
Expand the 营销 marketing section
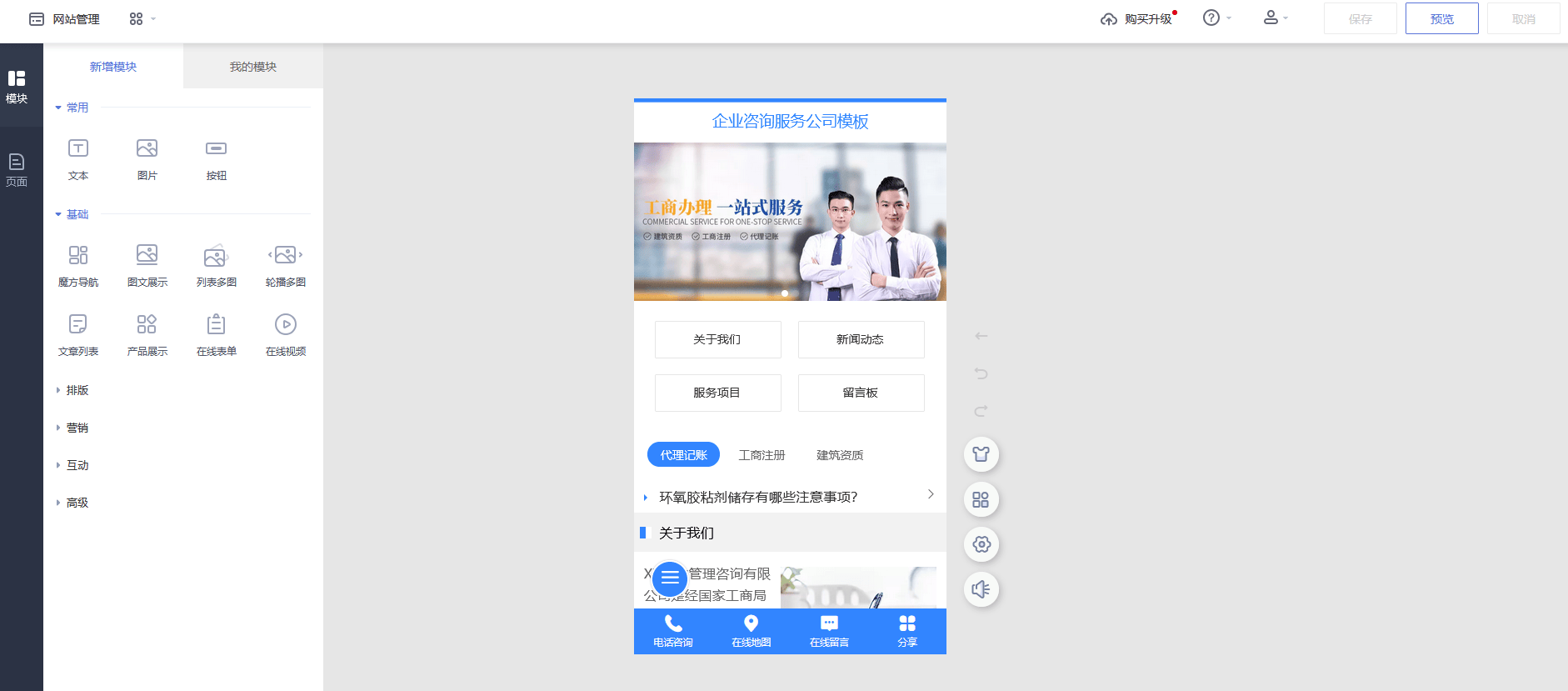pos(77,428)
